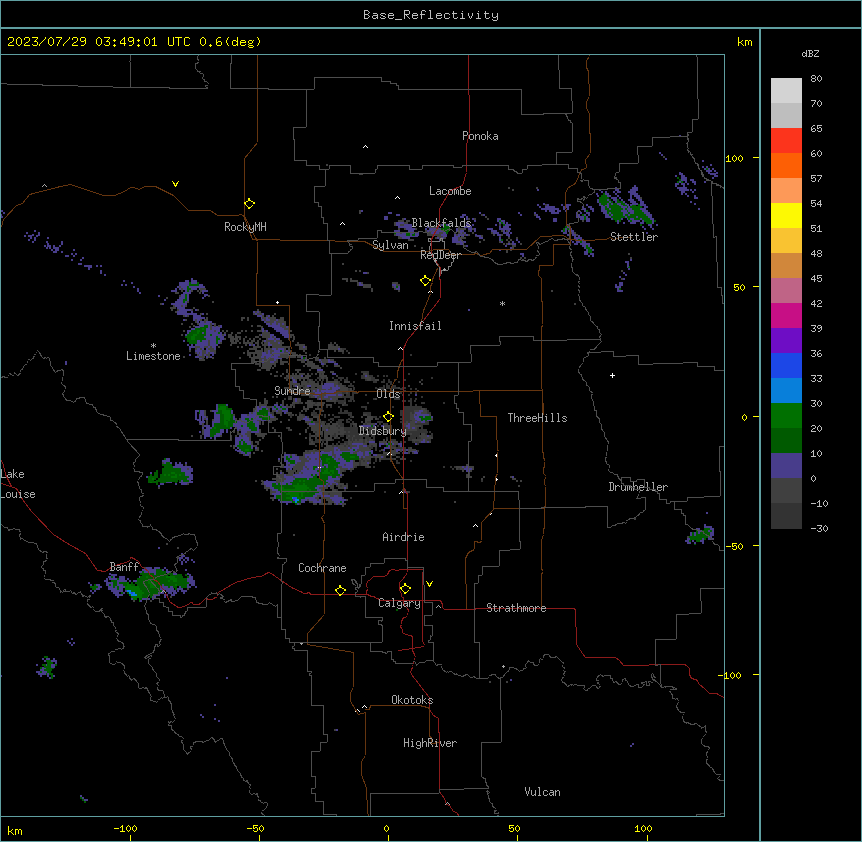Click the Strathmore town label
Screen dimensions: 862x842
(516, 608)
